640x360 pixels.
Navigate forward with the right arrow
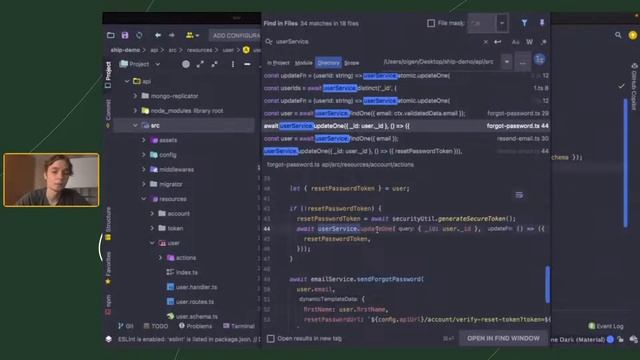click(172, 36)
